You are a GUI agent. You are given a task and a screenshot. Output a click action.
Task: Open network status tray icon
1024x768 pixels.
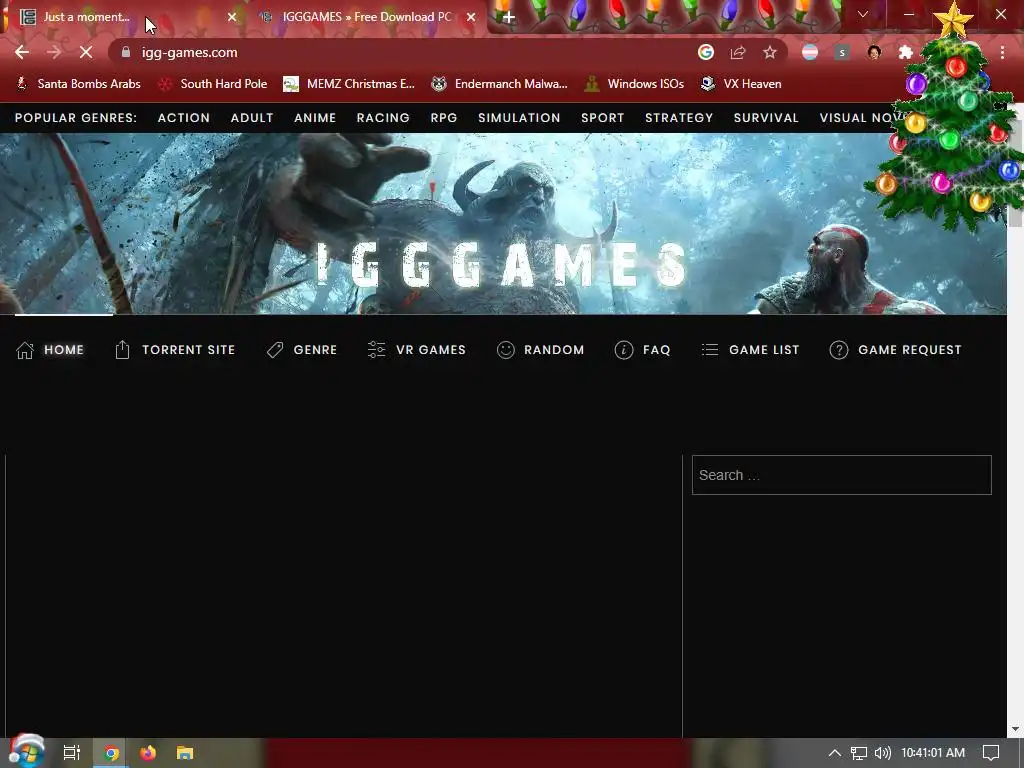pos(859,753)
